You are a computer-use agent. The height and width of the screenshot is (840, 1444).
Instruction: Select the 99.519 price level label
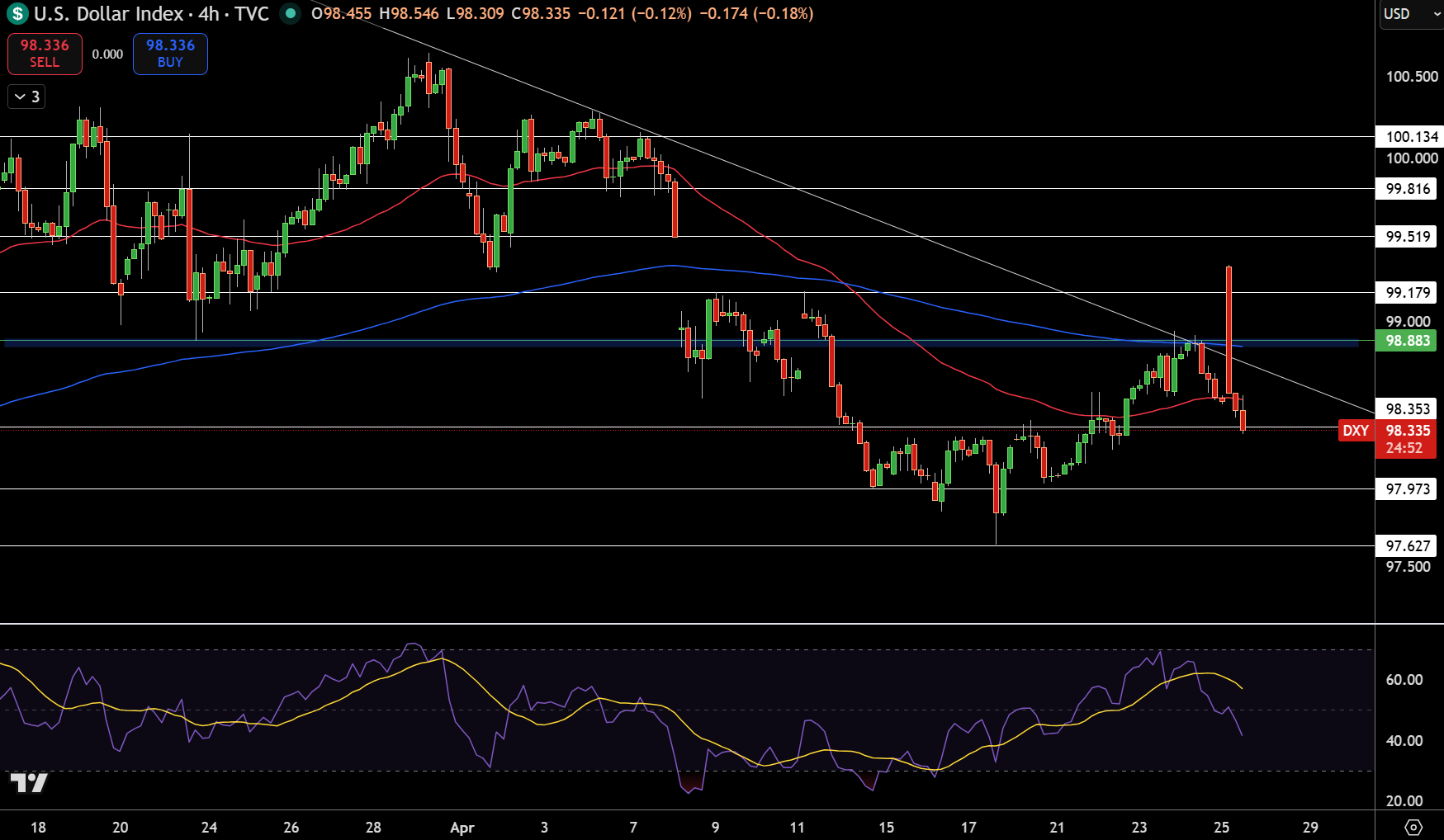(x=1408, y=237)
